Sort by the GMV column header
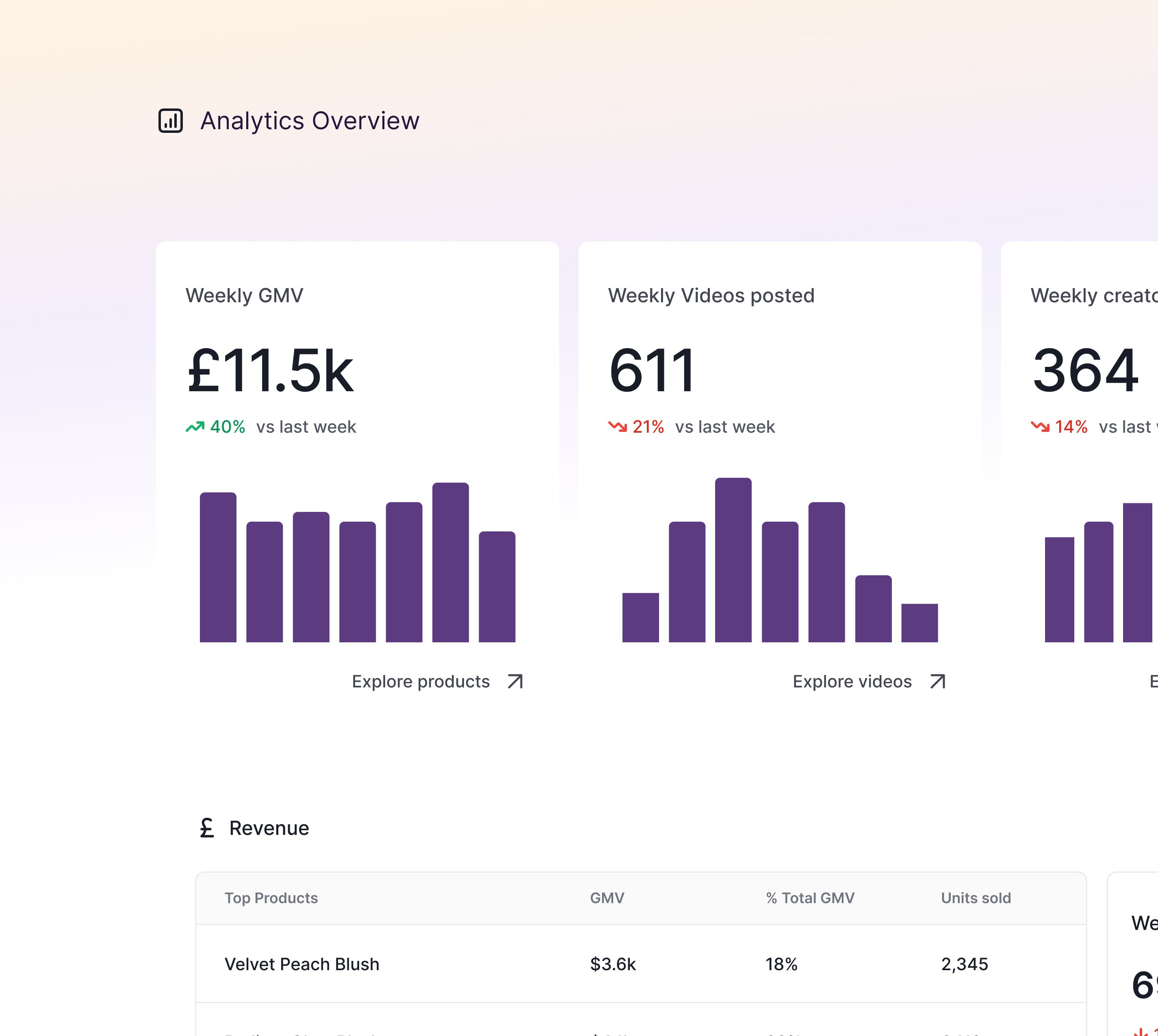1158x1036 pixels. (607, 898)
